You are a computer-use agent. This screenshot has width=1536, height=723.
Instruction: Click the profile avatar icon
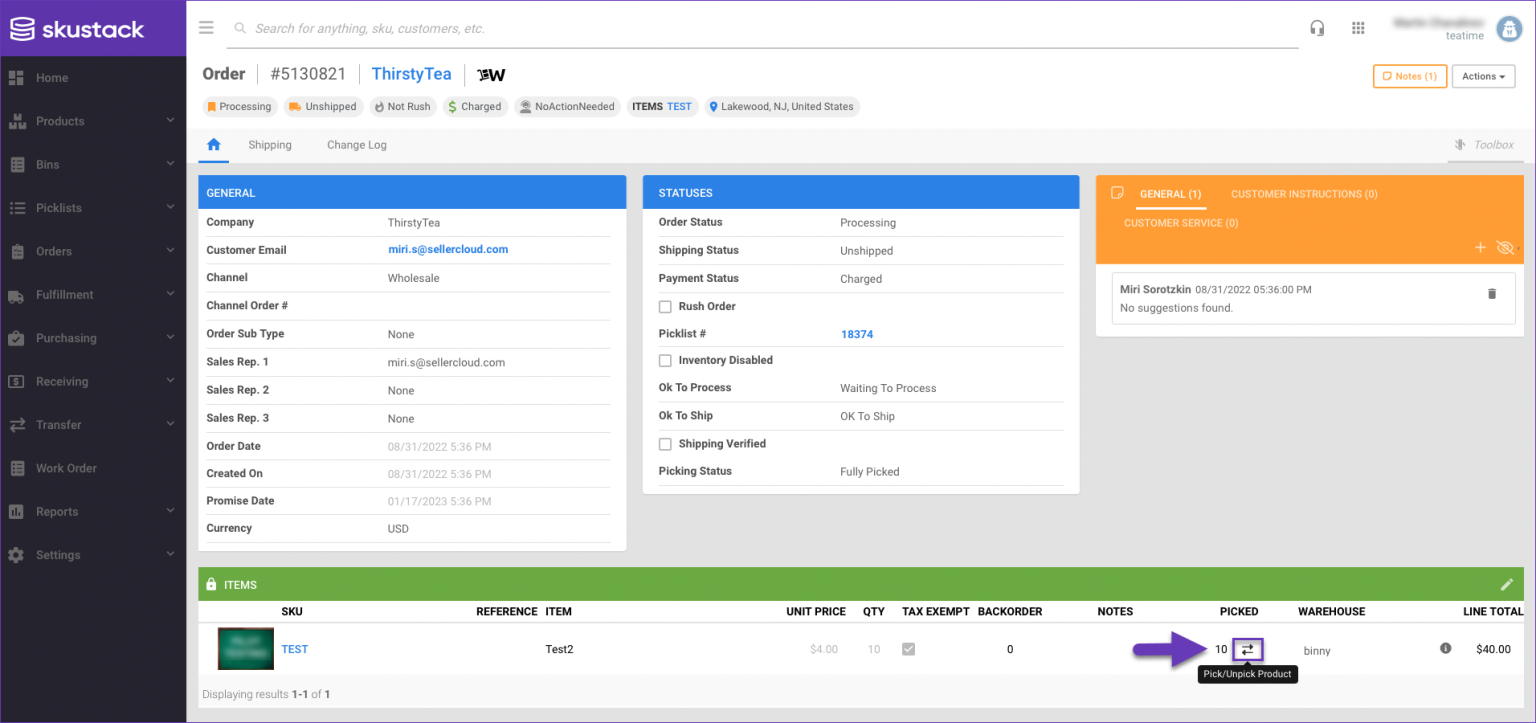(1509, 28)
